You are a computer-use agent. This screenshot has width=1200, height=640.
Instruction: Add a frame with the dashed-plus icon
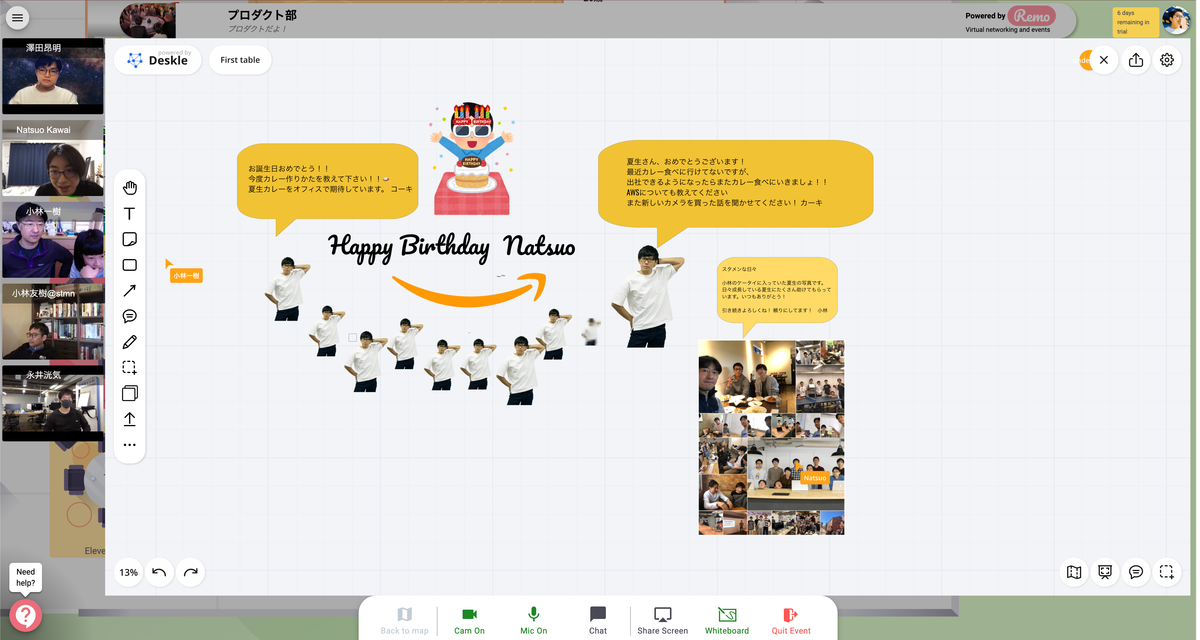click(1167, 572)
